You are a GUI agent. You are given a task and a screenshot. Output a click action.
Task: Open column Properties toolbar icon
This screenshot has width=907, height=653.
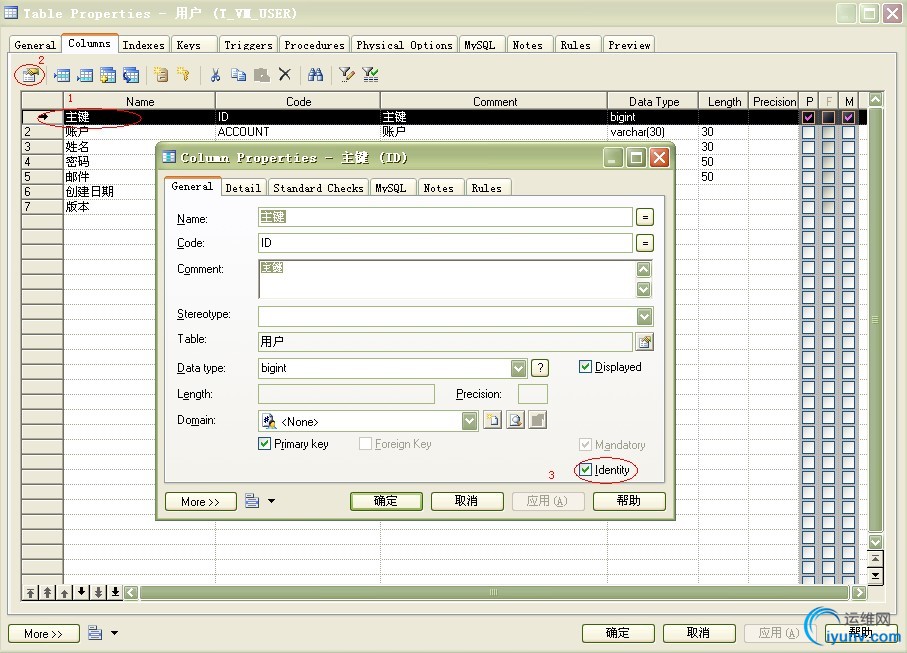tap(30, 75)
